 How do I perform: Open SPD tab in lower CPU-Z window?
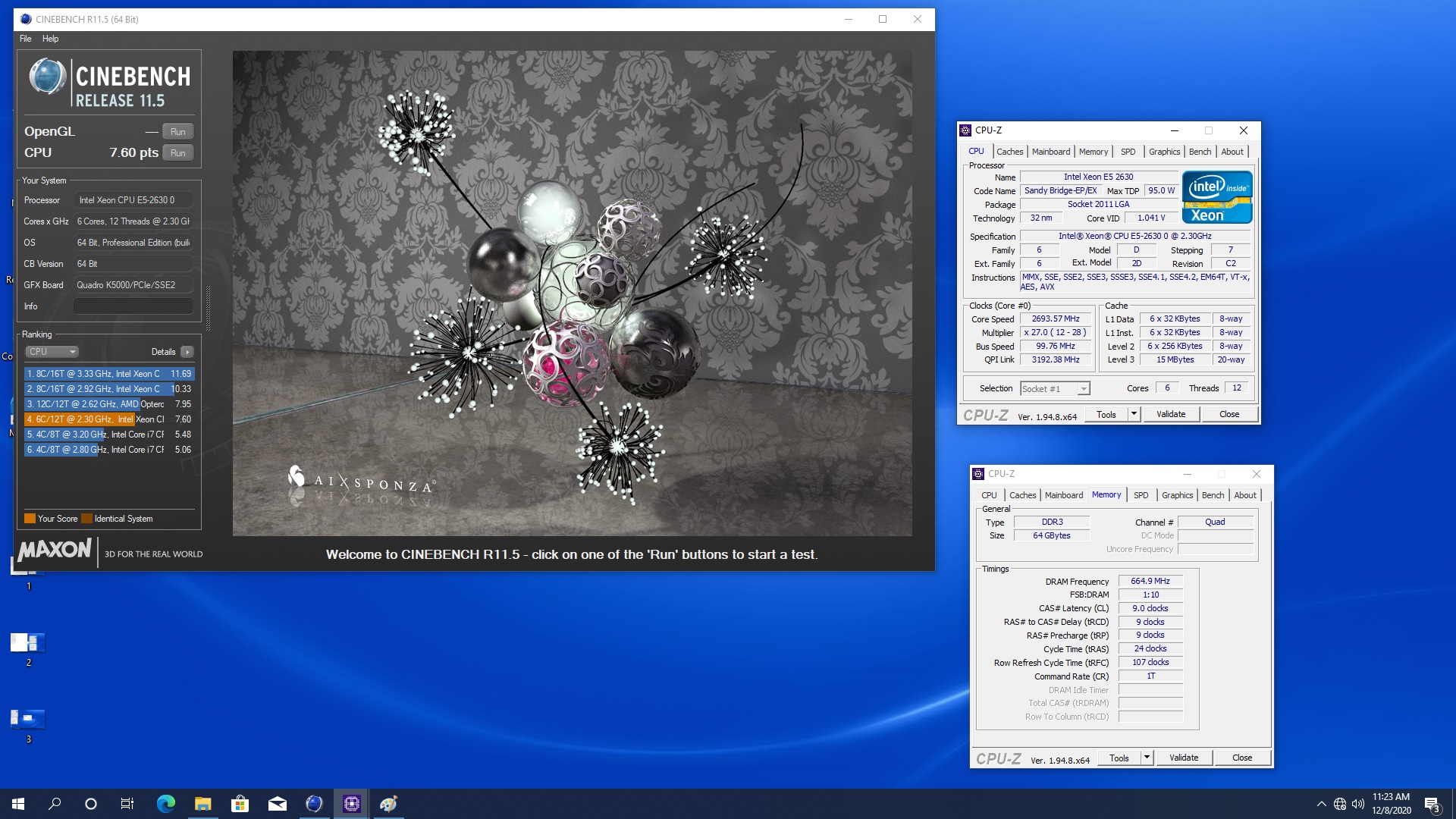point(1141,495)
